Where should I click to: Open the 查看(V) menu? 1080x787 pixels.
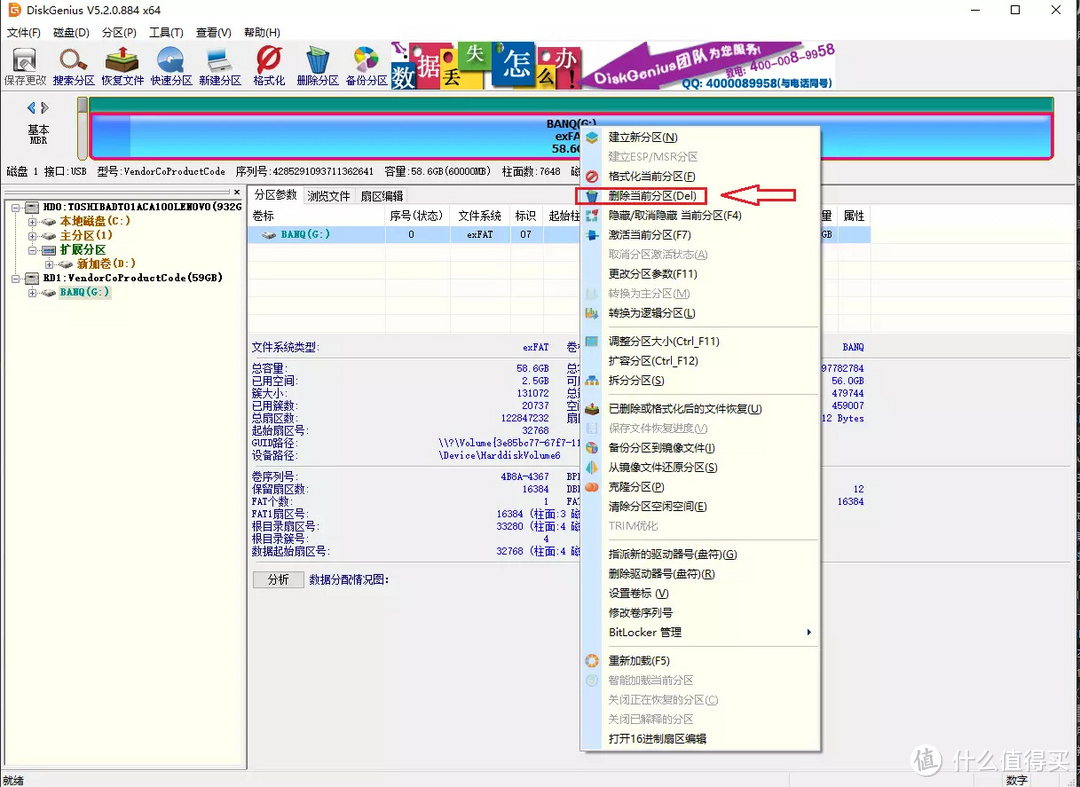click(214, 32)
